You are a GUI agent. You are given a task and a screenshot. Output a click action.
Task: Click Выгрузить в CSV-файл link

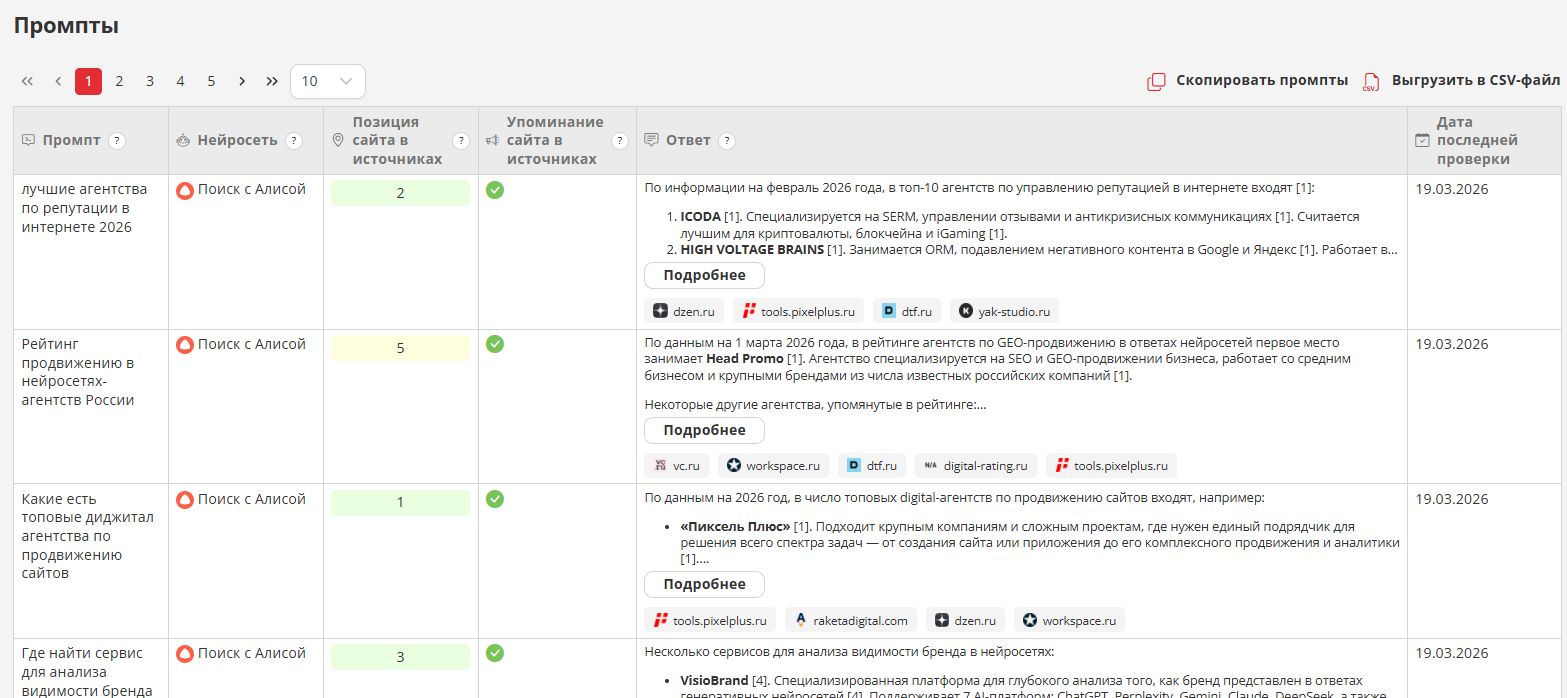1475,81
